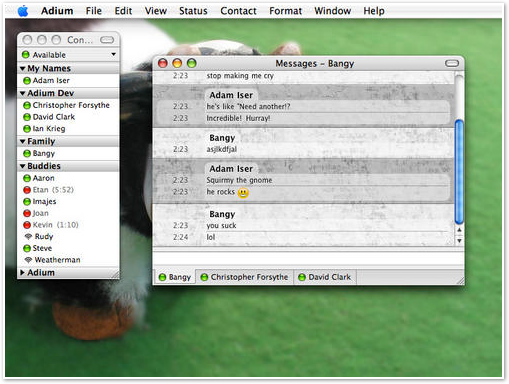The image size is (509, 384).
Task: Open the Adium application menu
Action: 57,11
